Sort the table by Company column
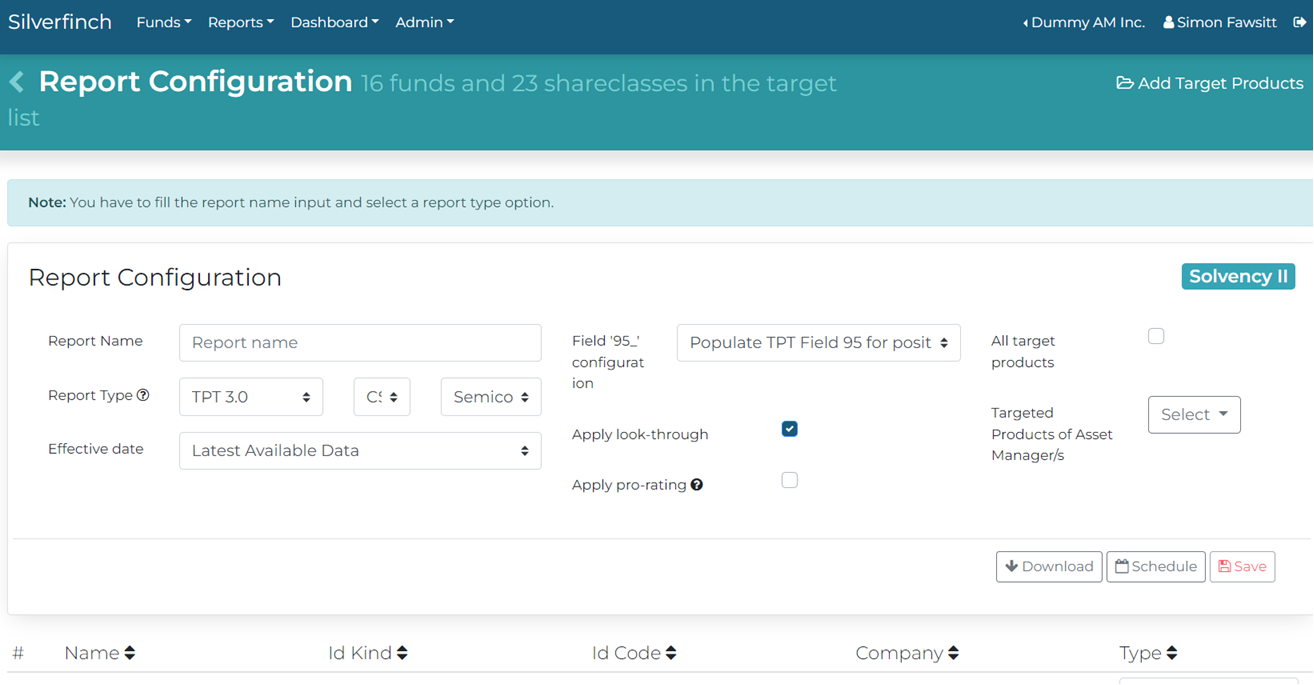1314x685 pixels. click(x=953, y=653)
